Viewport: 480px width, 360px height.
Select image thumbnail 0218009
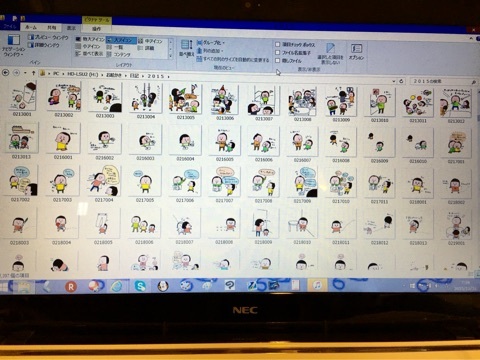click(x=263, y=223)
